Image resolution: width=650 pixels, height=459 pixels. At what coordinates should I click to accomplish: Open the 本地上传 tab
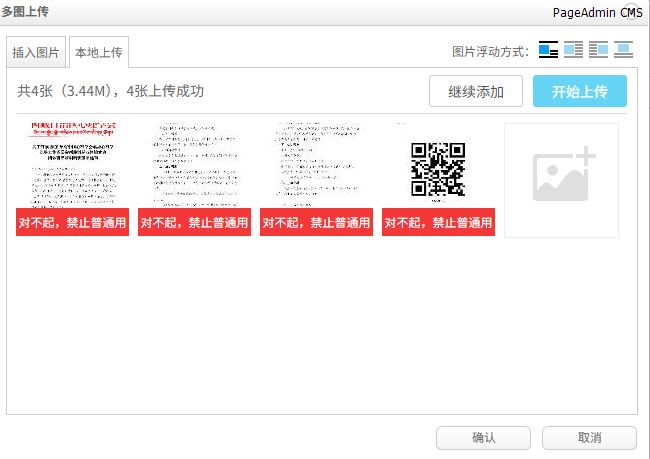click(x=100, y=52)
